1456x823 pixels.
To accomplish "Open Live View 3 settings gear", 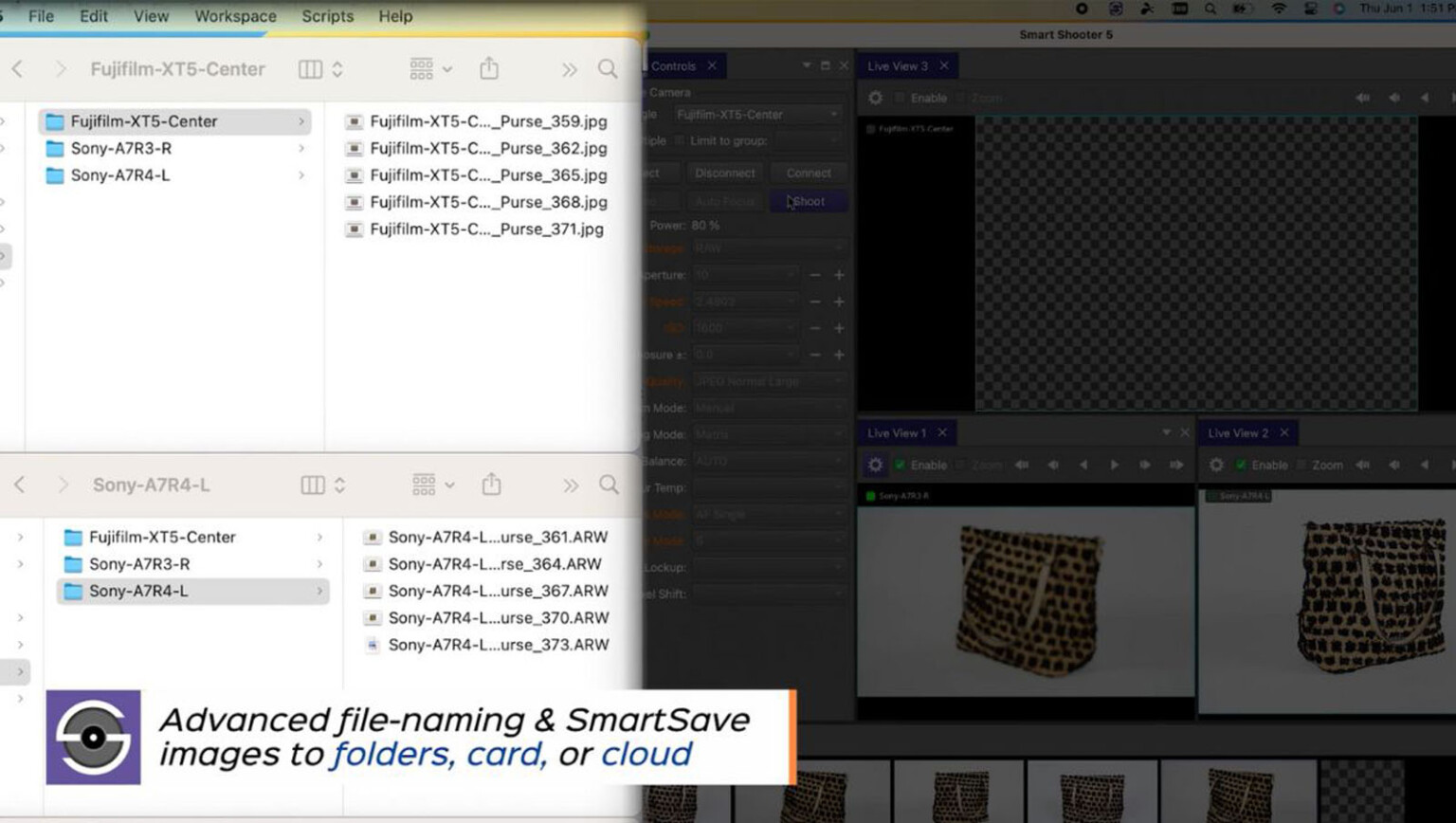I will [x=875, y=98].
